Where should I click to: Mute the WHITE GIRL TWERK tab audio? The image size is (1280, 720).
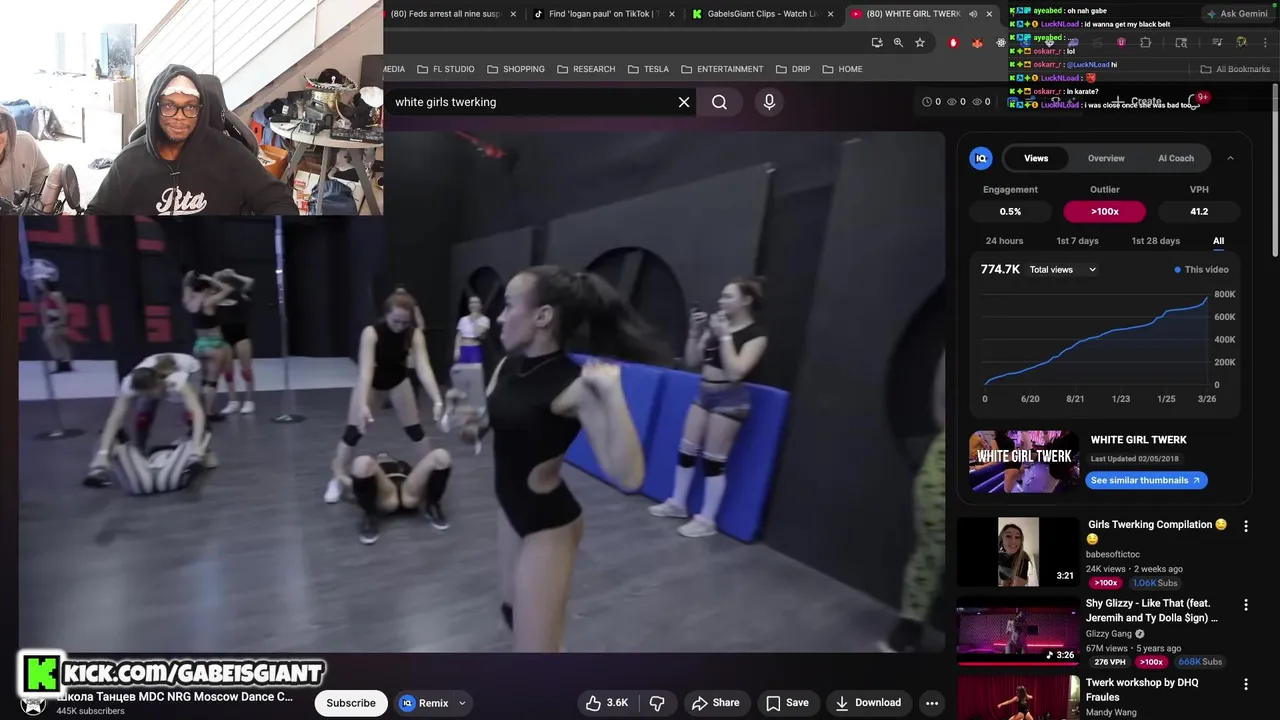pos(973,14)
